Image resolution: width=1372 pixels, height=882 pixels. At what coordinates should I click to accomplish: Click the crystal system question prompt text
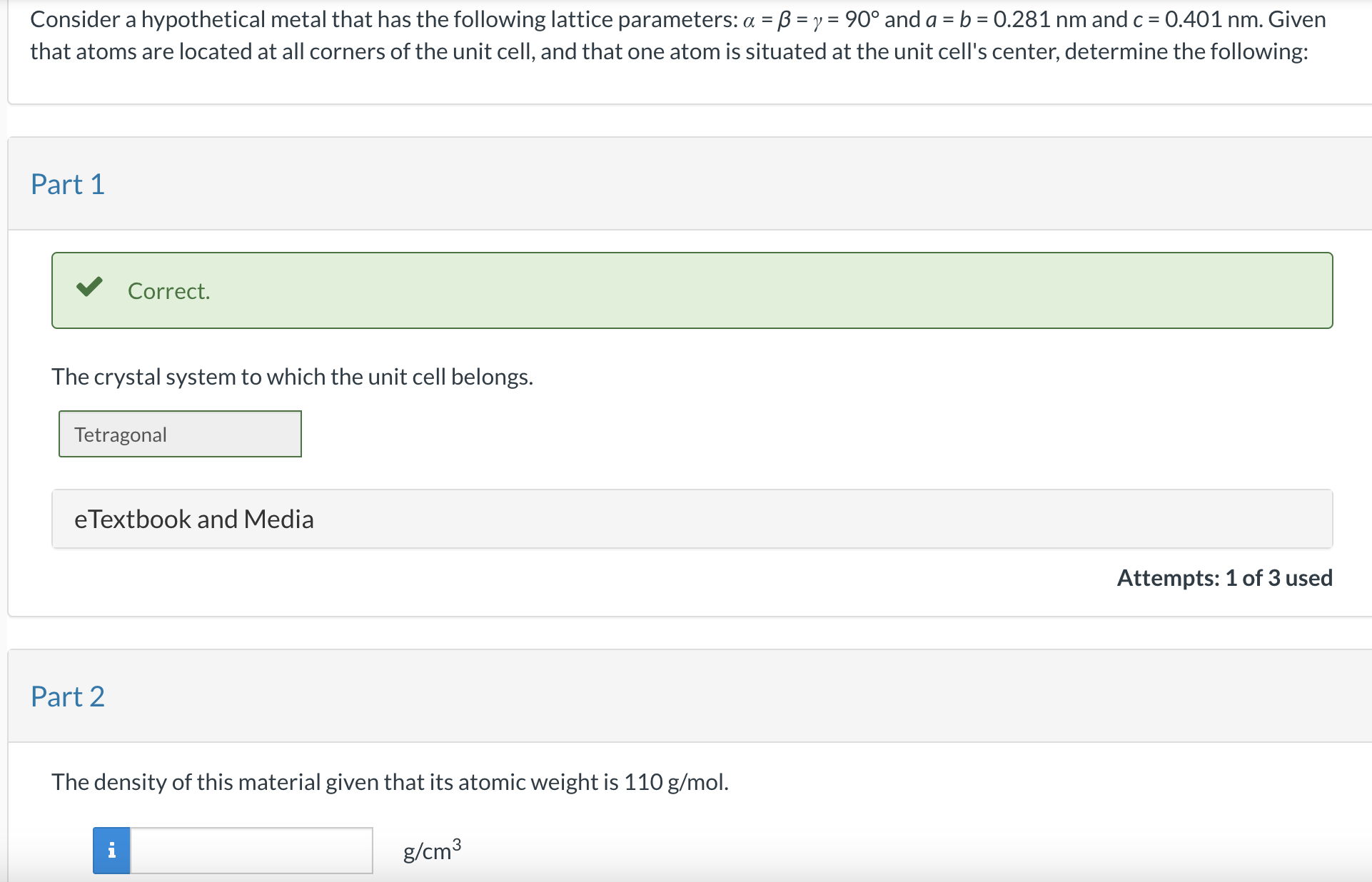click(292, 377)
